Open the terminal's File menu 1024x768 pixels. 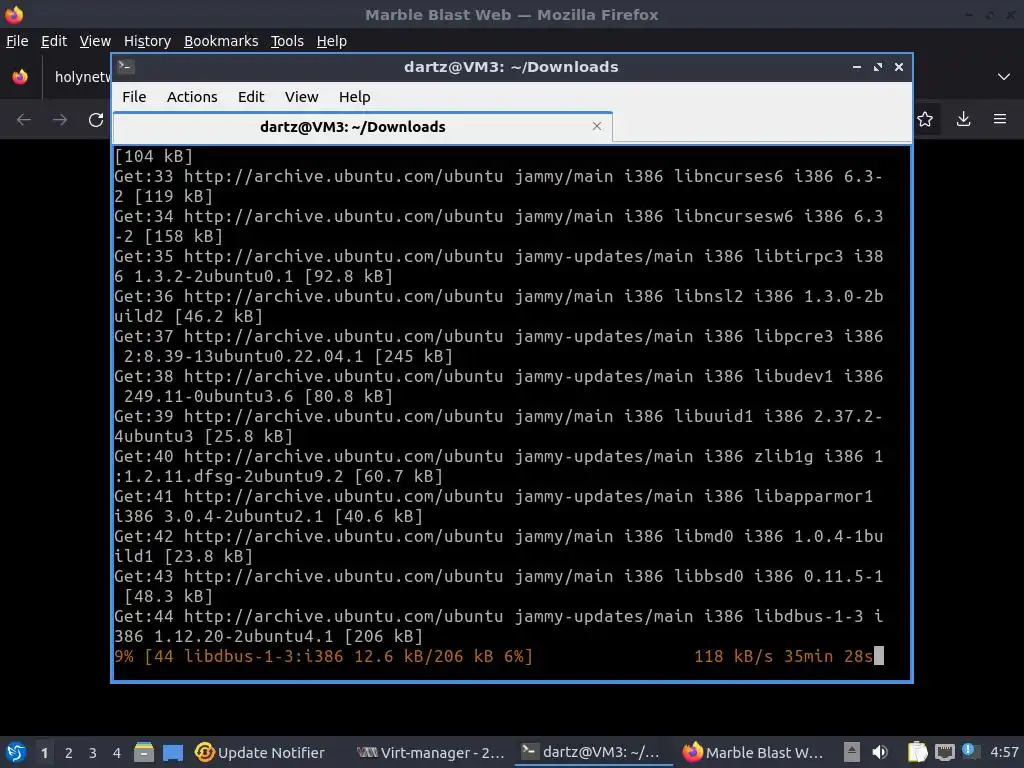[134, 97]
